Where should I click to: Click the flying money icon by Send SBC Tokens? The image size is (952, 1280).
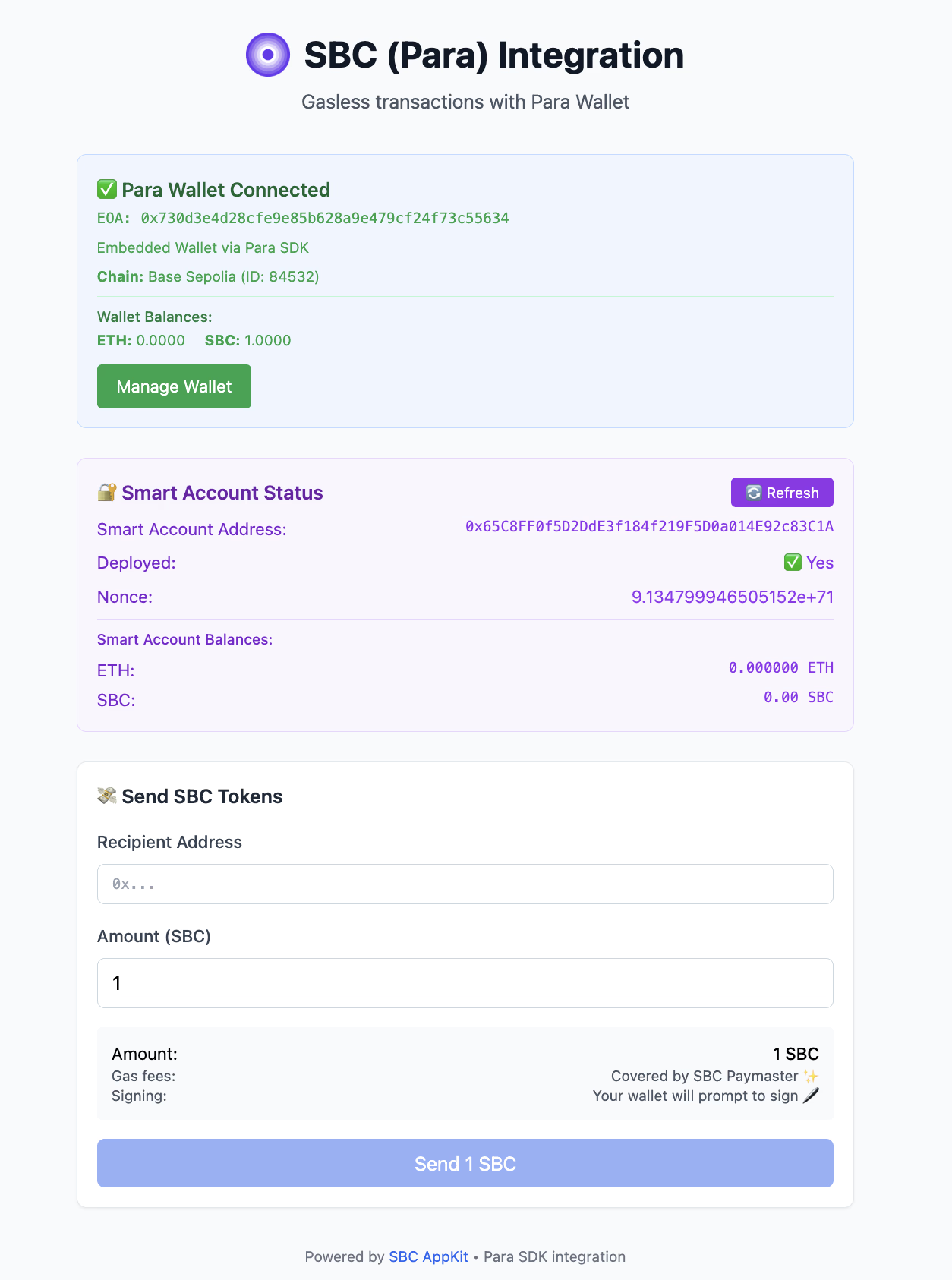click(x=107, y=796)
